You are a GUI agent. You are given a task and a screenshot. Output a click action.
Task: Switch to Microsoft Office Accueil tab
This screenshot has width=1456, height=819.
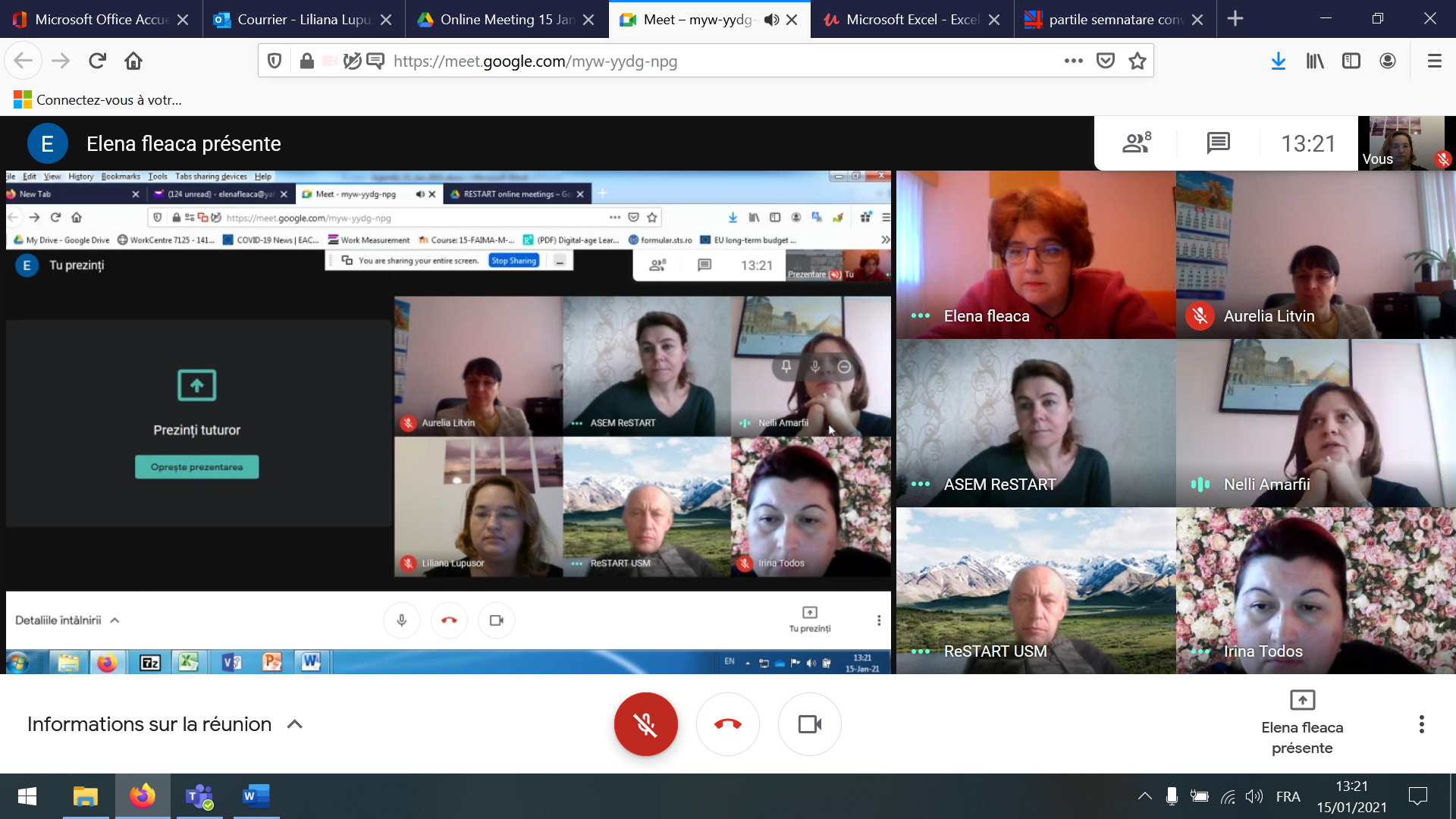[x=102, y=19]
